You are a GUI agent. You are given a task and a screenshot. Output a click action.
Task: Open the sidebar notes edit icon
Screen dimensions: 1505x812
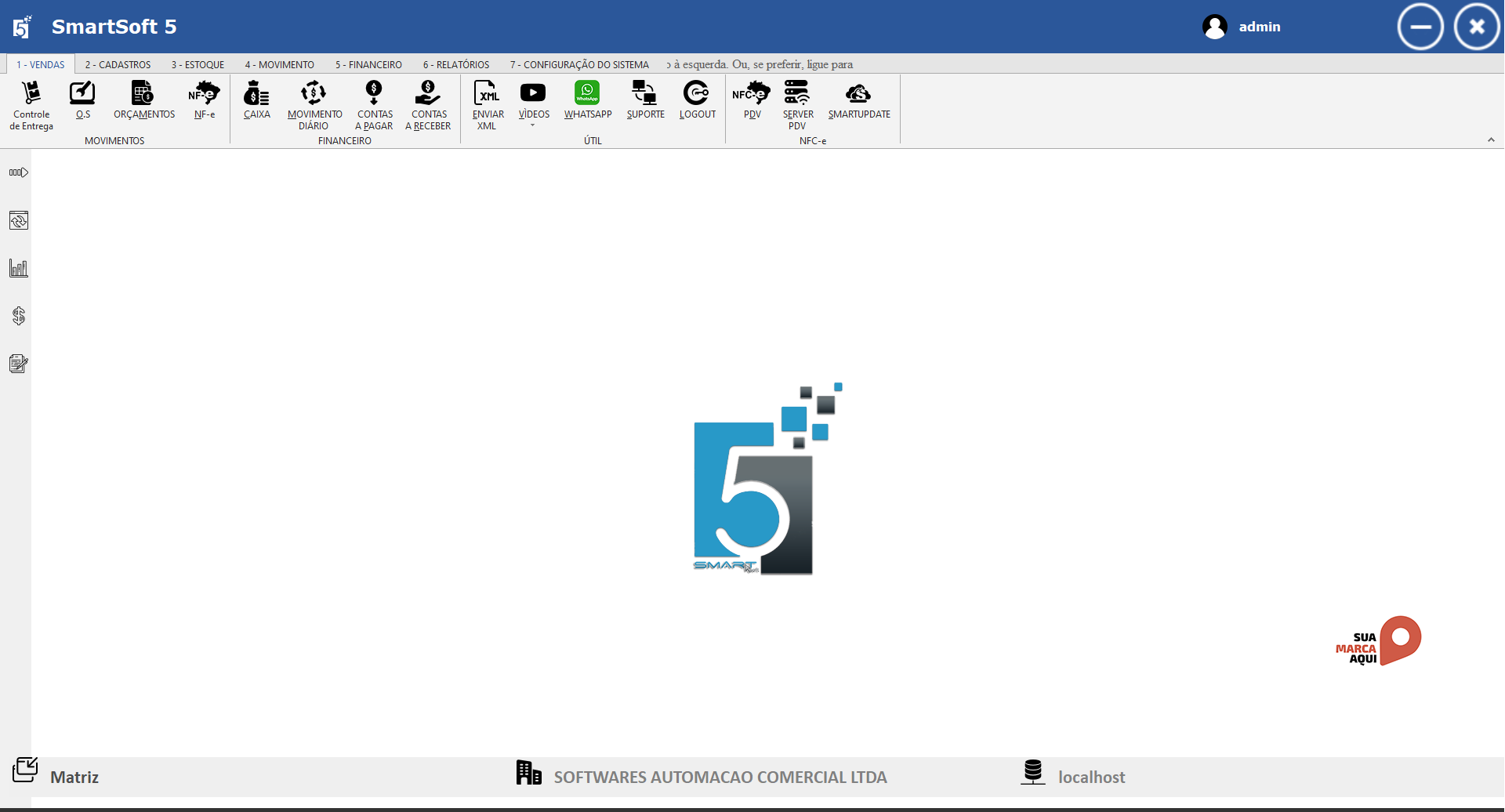pyautogui.click(x=19, y=364)
